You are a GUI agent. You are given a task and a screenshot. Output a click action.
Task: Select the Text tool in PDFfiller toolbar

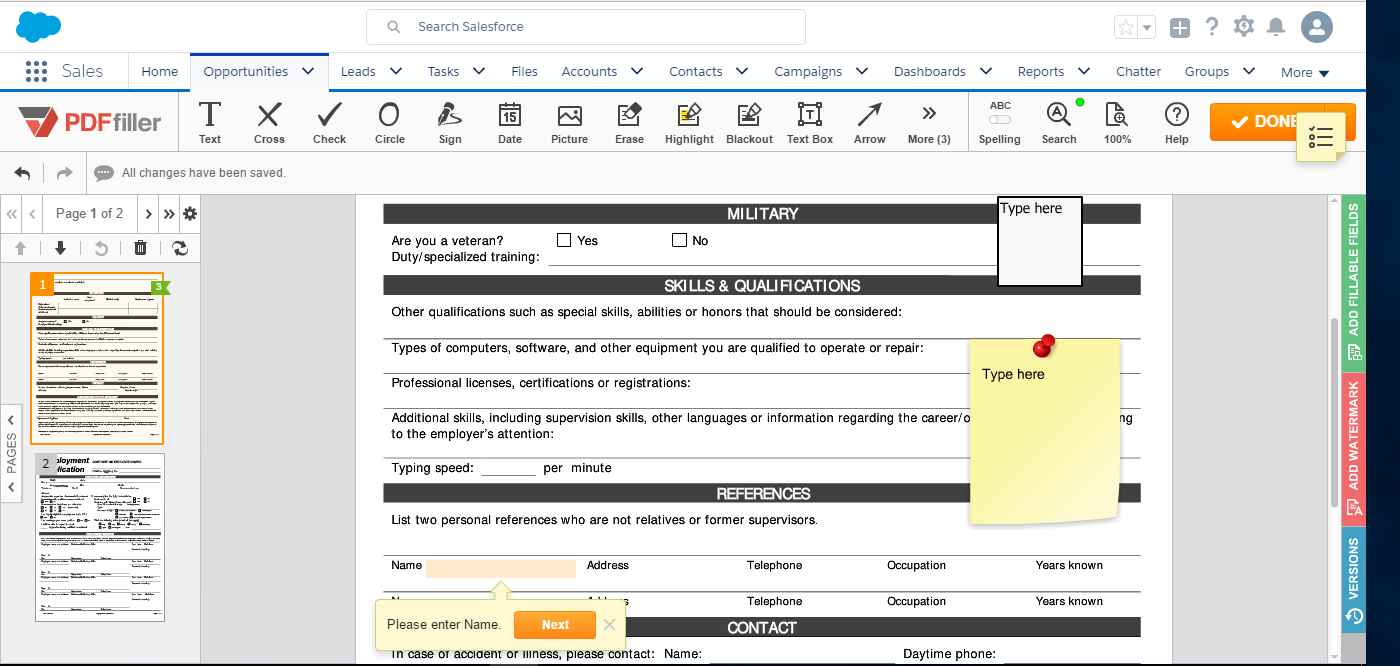pos(210,123)
